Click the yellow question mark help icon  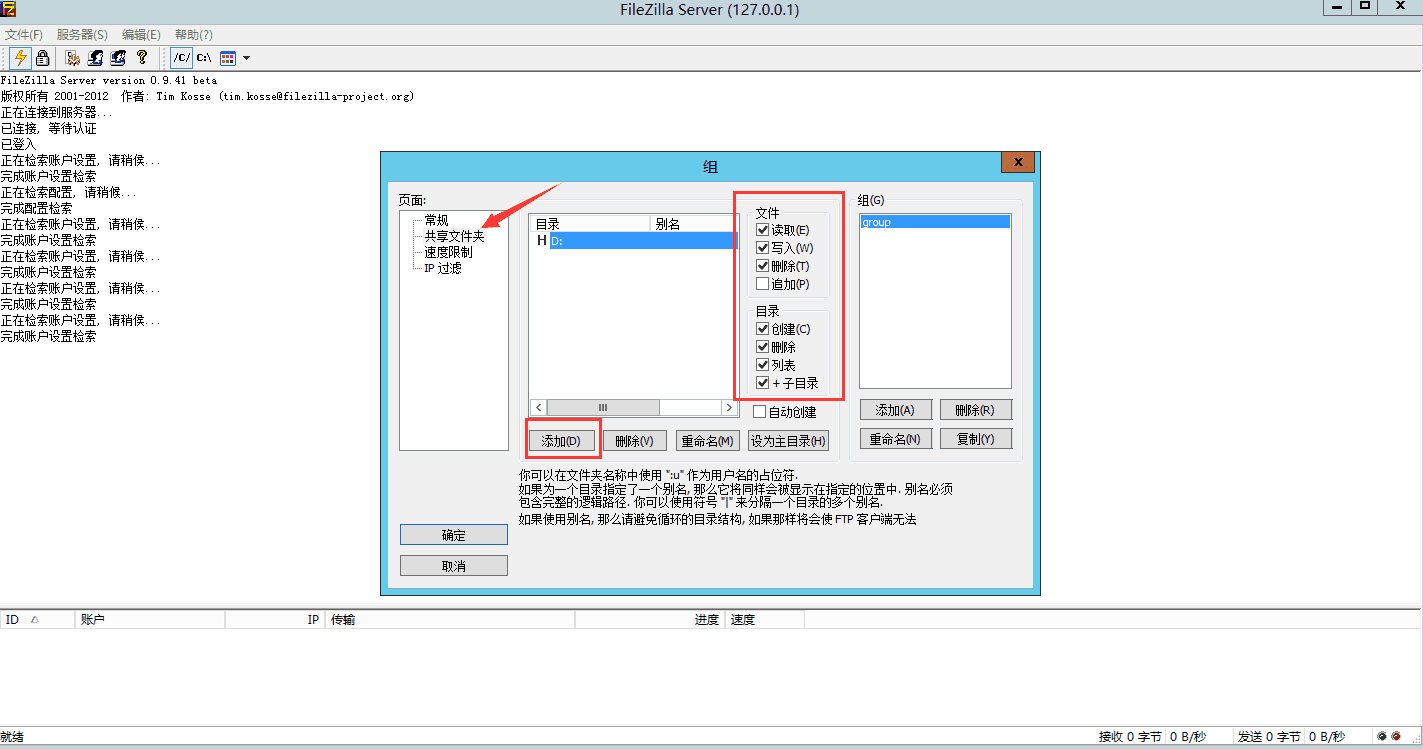tap(142, 58)
